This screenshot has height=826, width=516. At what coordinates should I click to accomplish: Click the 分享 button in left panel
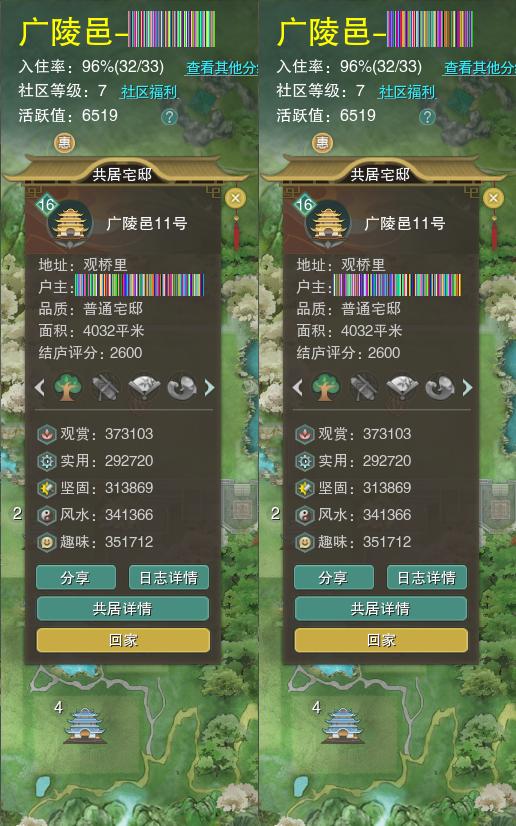point(76,577)
